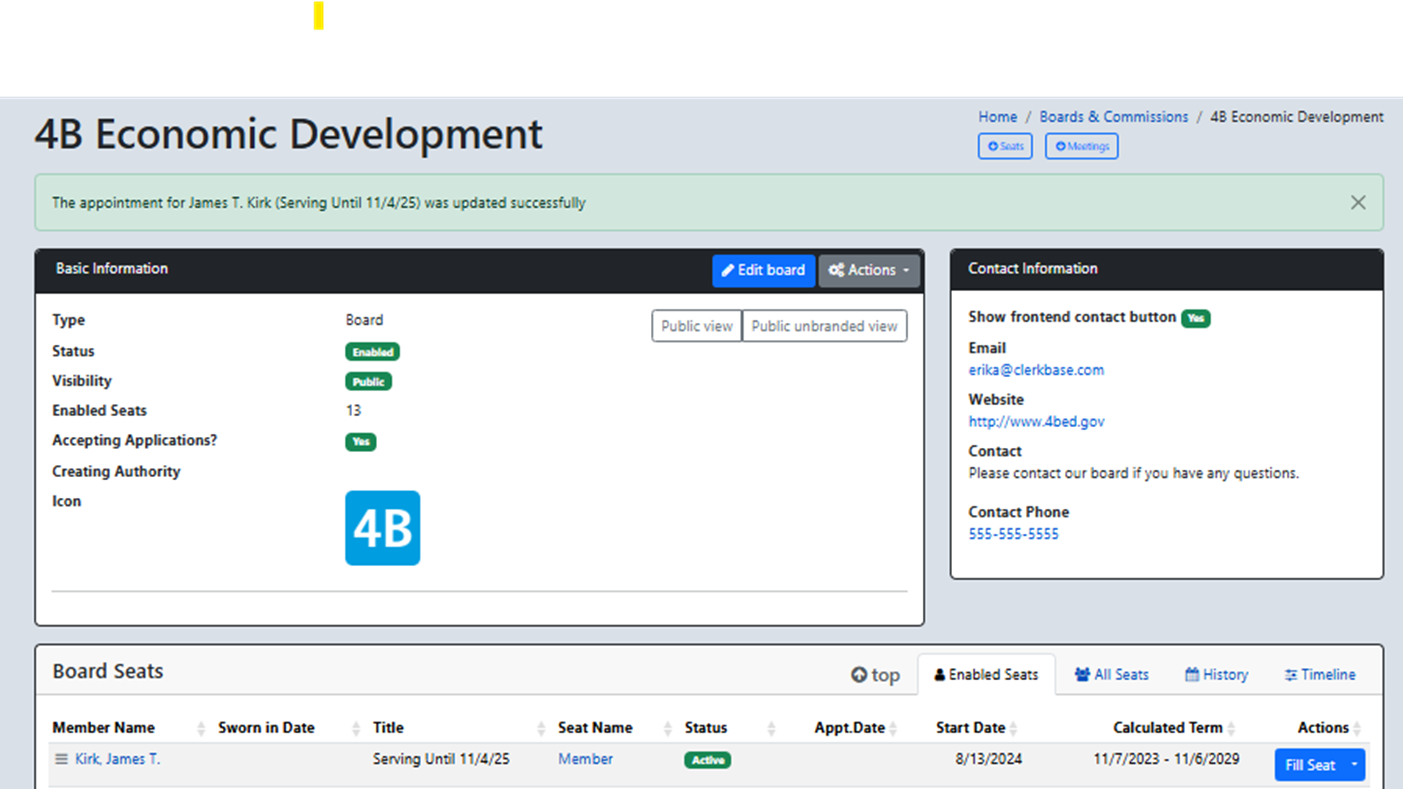Go to Home in the breadcrumb
1403x789 pixels.
tap(998, 117)
